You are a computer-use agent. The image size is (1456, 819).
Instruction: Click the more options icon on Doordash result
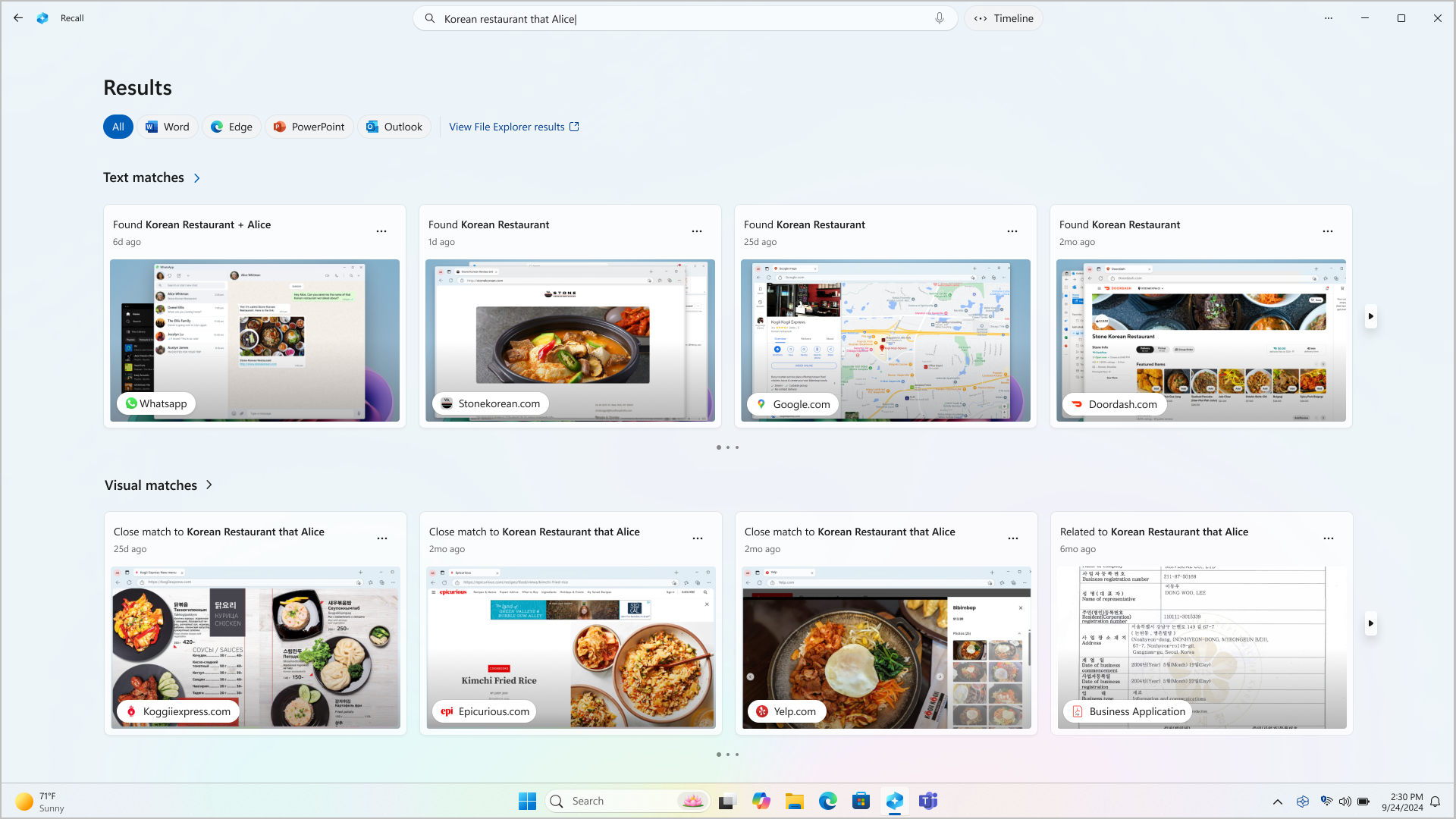1328,231
